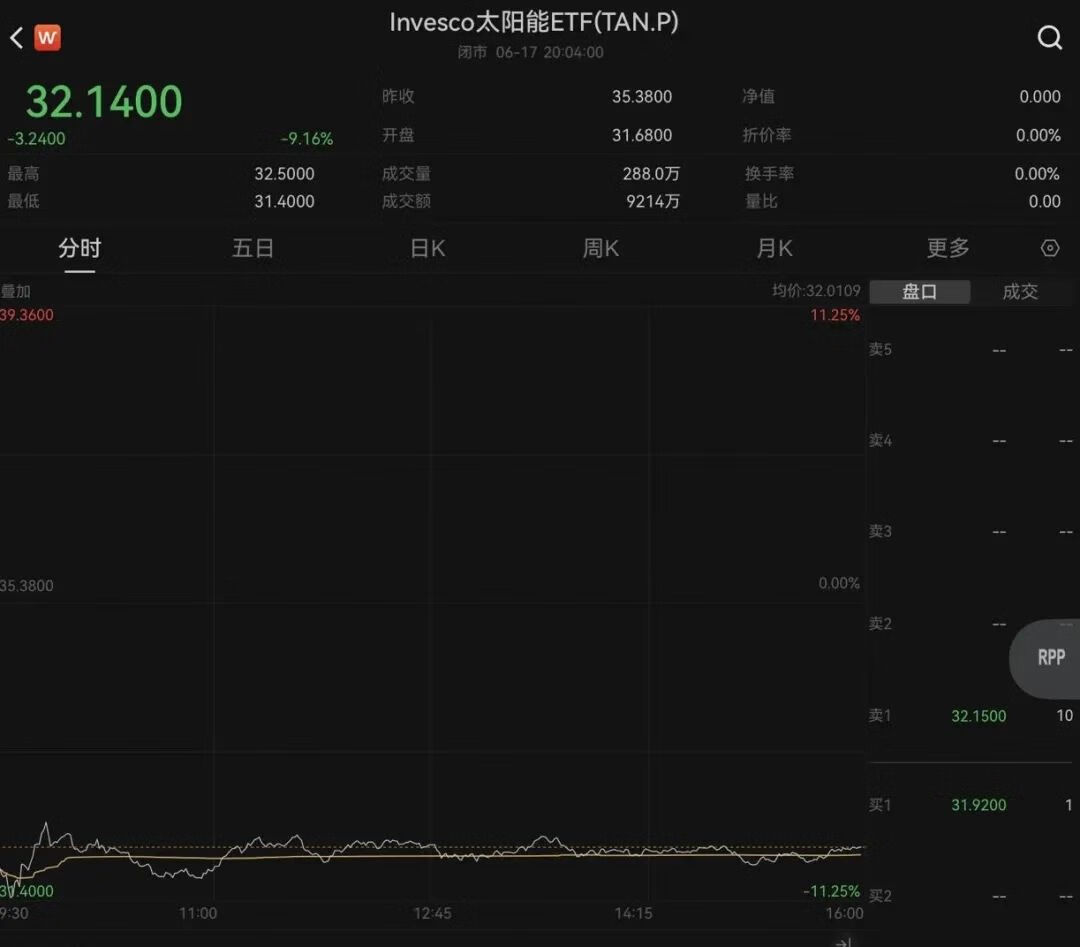Screen dimensions: 1080x947
Task: Collapse panel arrow icon at bottom right
Action: click(x=844, y=941)
